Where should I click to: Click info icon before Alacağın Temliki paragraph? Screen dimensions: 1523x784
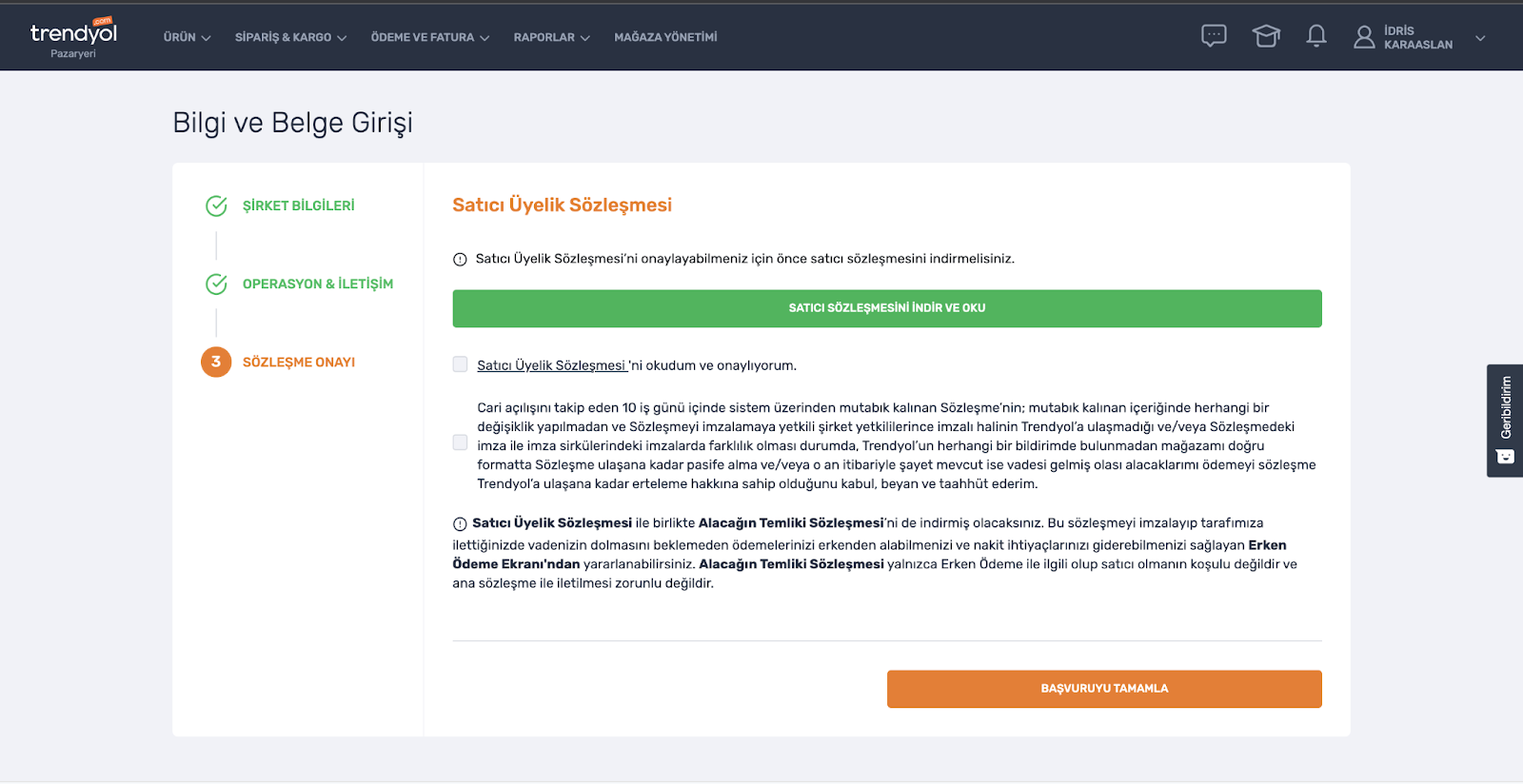tap(460, 523)
